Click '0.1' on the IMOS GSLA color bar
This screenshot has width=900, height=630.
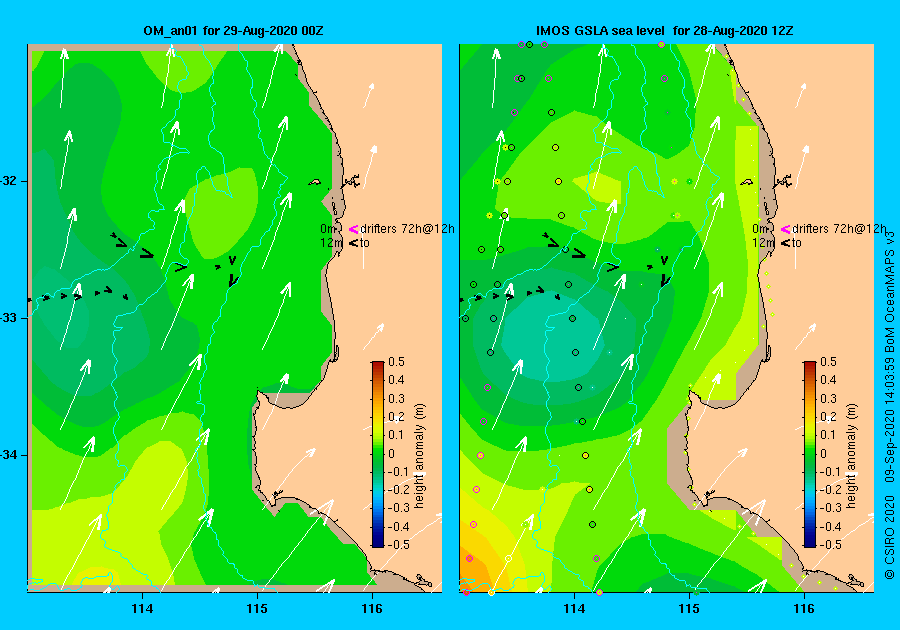828,435
